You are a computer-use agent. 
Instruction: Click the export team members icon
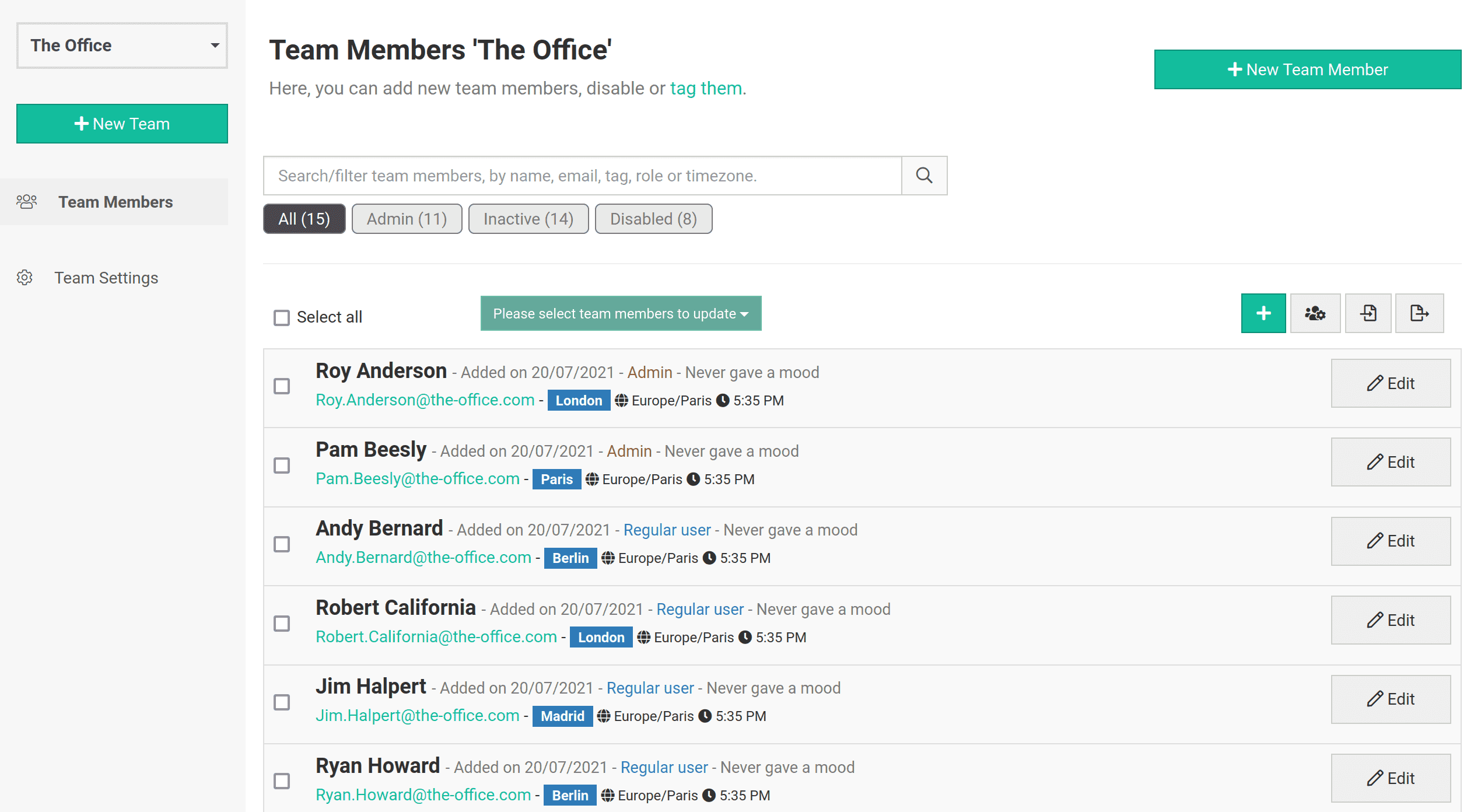pyautogui.click(x=1419, y=313)
